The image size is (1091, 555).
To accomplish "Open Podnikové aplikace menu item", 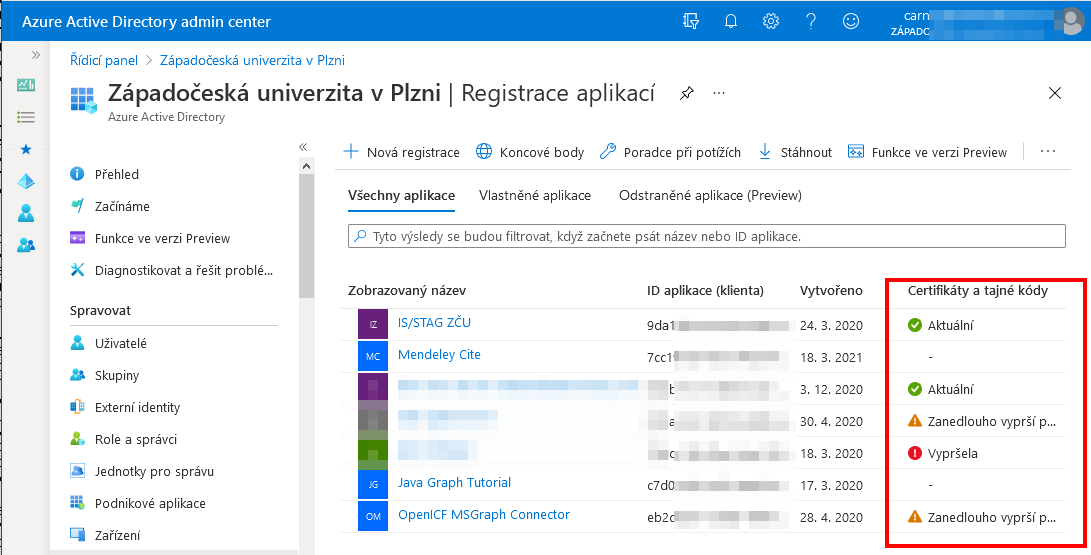I will 150,504.
